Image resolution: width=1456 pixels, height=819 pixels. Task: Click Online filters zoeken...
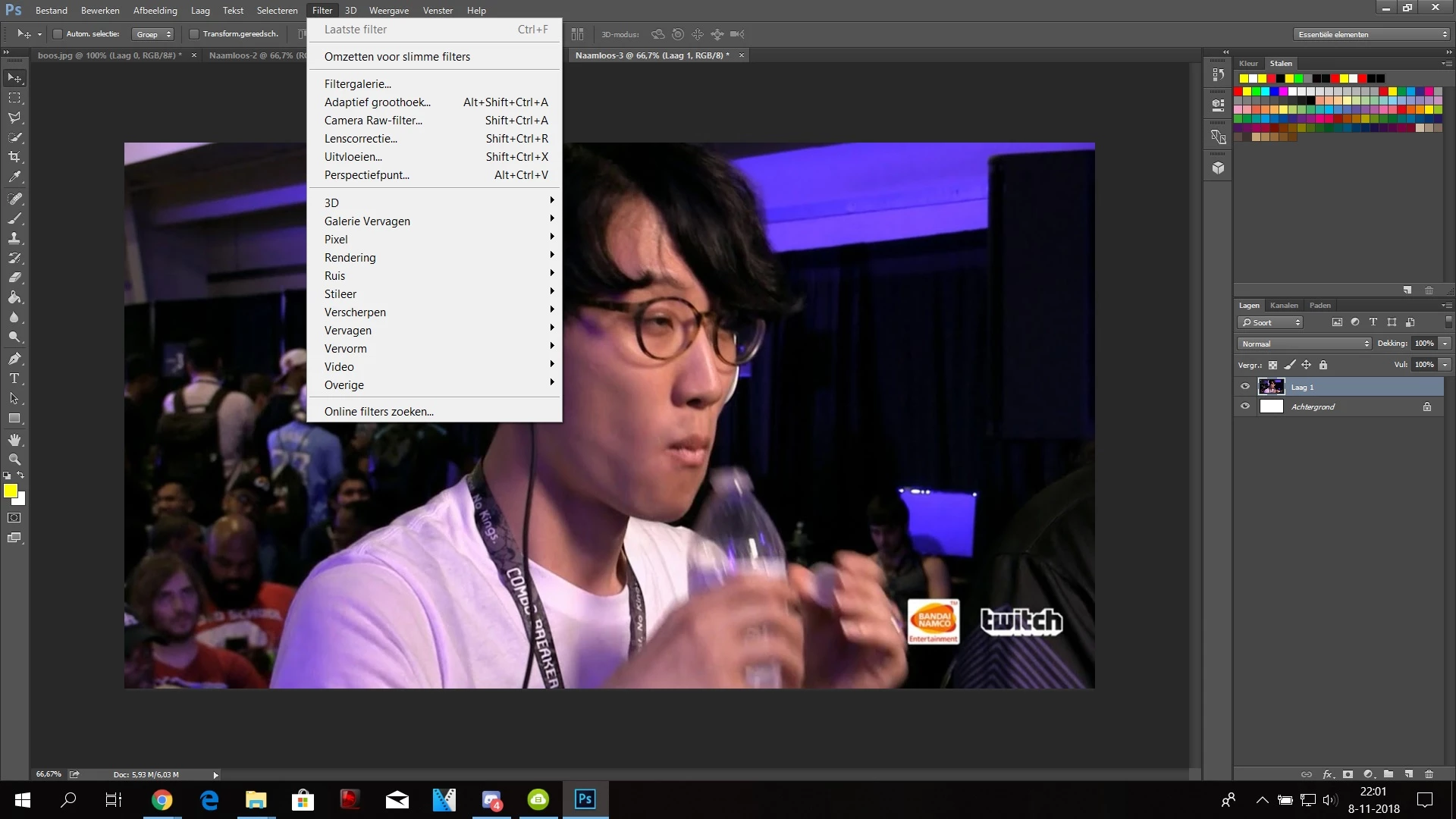(379, 412)
